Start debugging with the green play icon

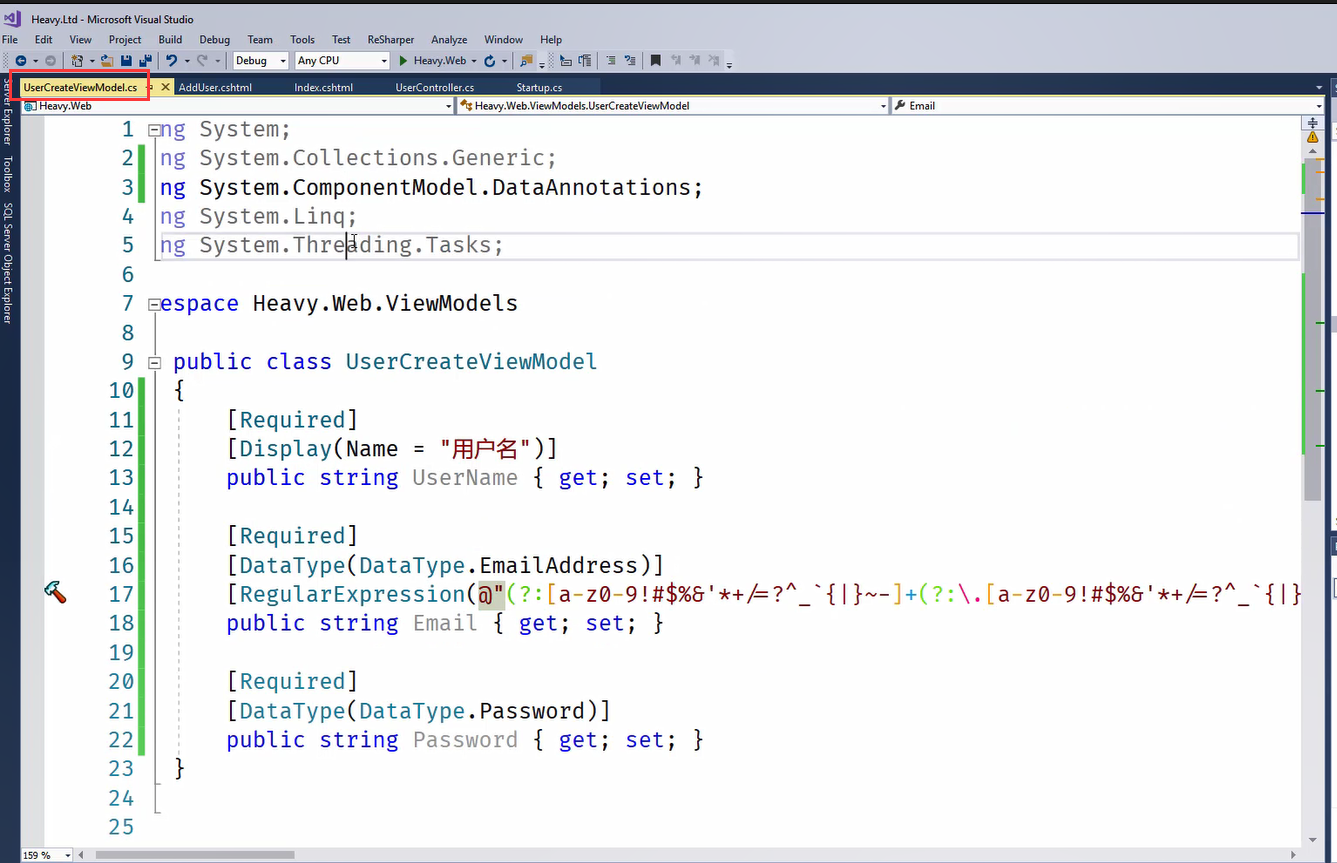(x=403, y=61)
